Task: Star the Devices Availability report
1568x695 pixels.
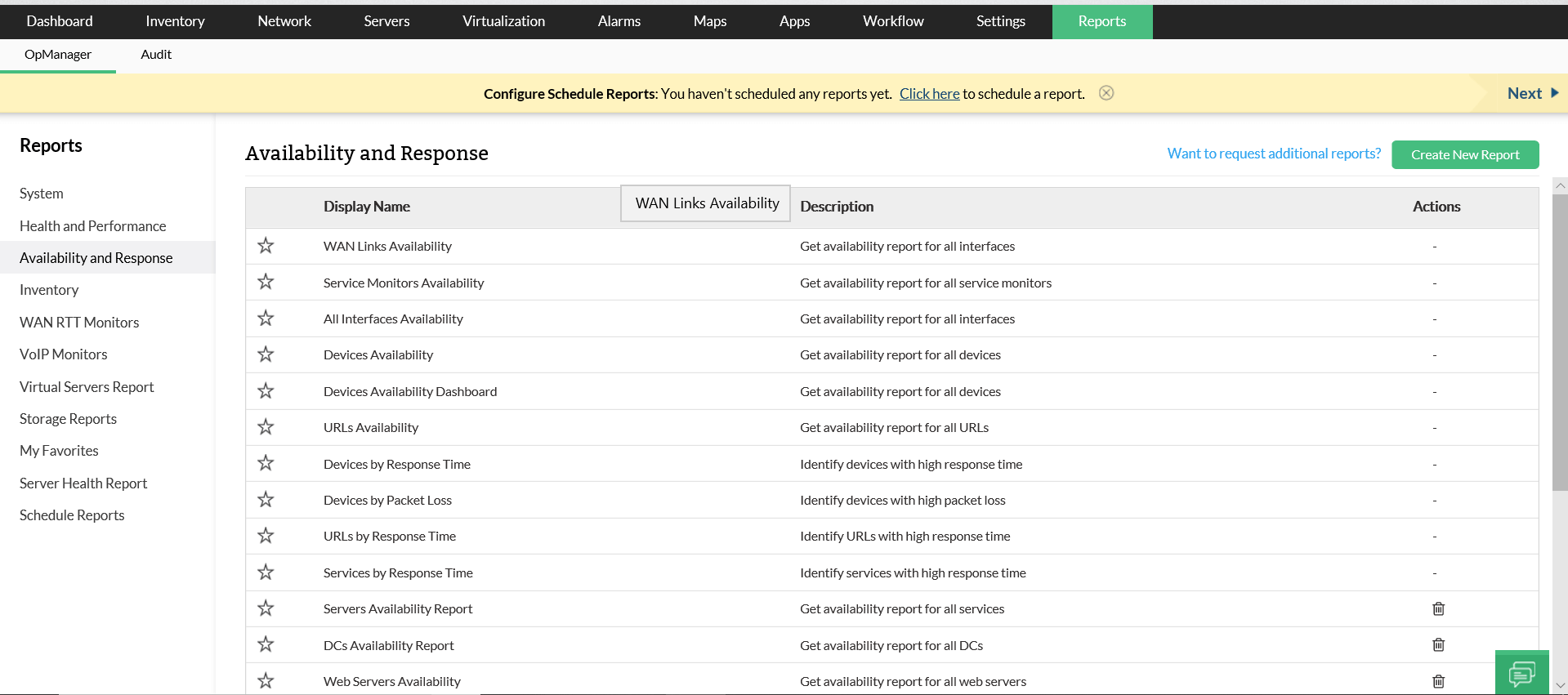Action: (266, 354)
